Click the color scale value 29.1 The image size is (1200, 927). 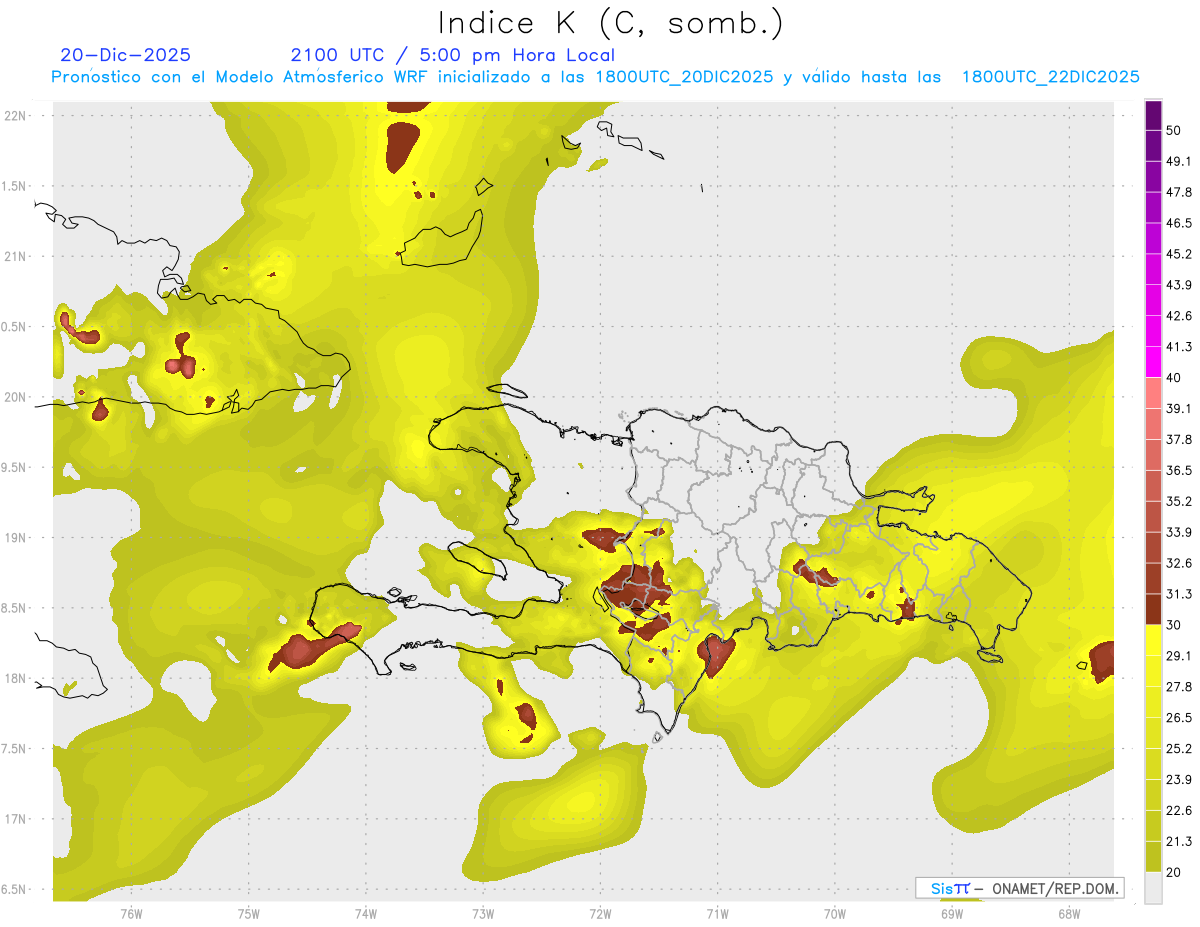pos(1179,656)
